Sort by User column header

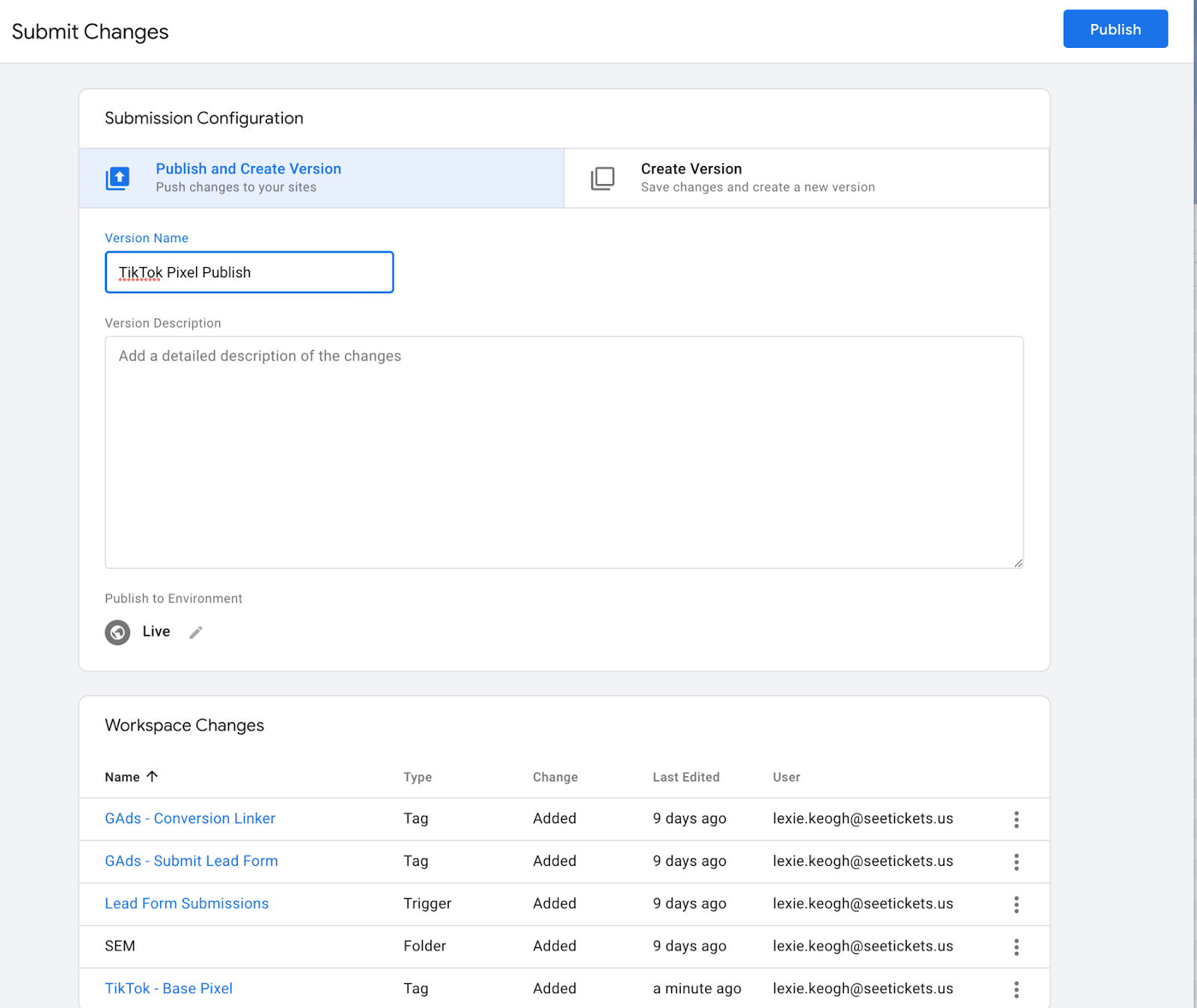(786, 777)
